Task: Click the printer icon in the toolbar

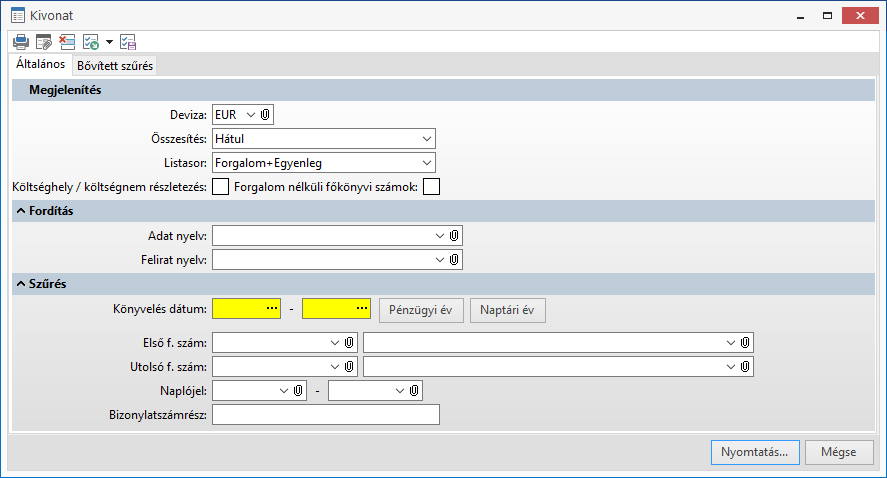Action: 21,42
